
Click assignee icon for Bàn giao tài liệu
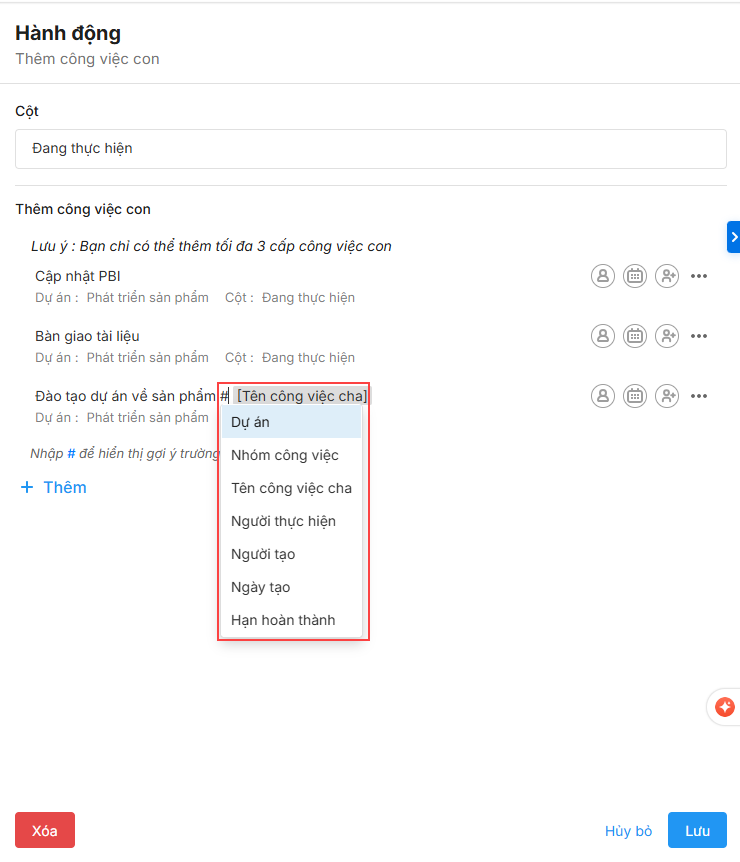click(x=602, y=336)
